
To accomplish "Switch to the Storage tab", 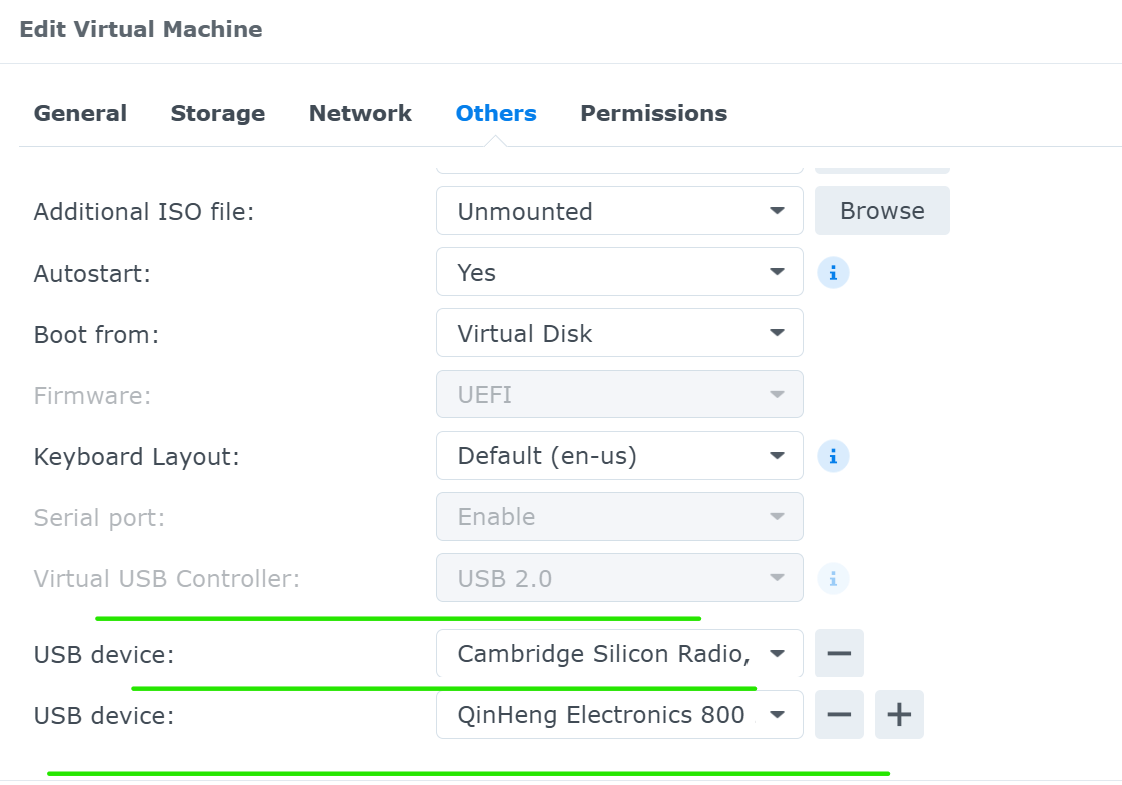I will tap(218, 113).
